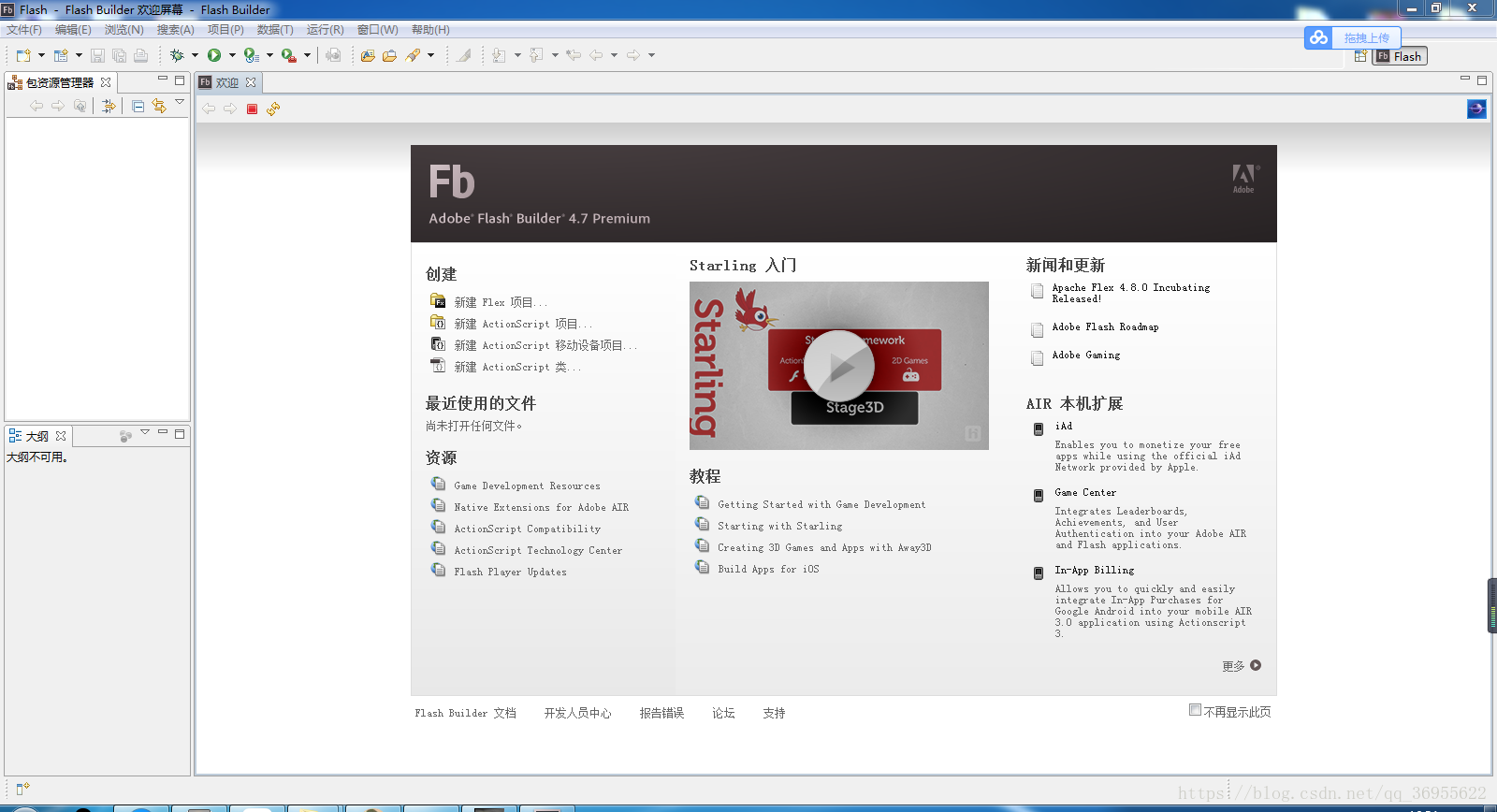Click 新建 ActionScript 移动设备项目 link

545,345
